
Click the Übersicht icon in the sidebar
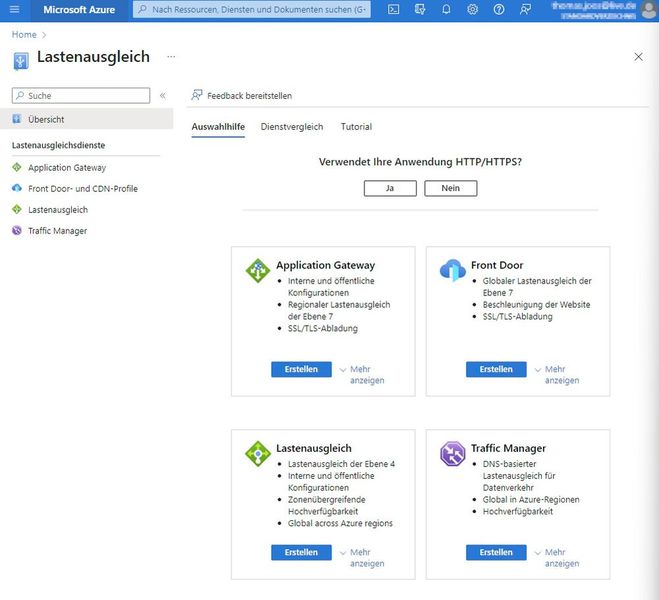pyautogui.click(x=17, y=119)
